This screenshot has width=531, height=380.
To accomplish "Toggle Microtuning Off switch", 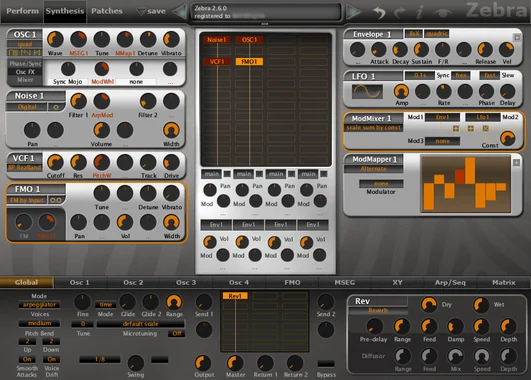I will click(x=177, y=334).
